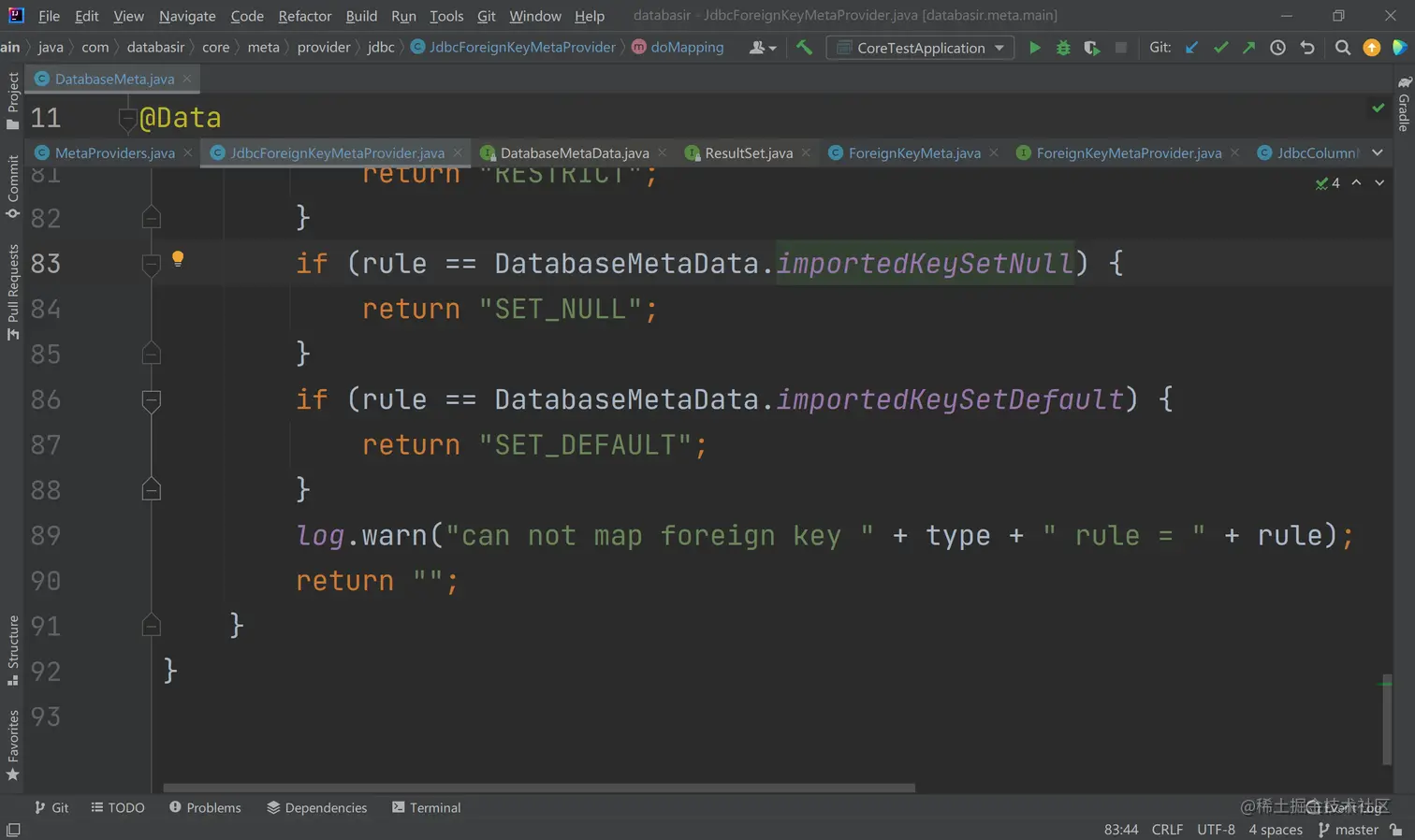Open the Refactor menu
1415x840 pixels.
(304, 16)
